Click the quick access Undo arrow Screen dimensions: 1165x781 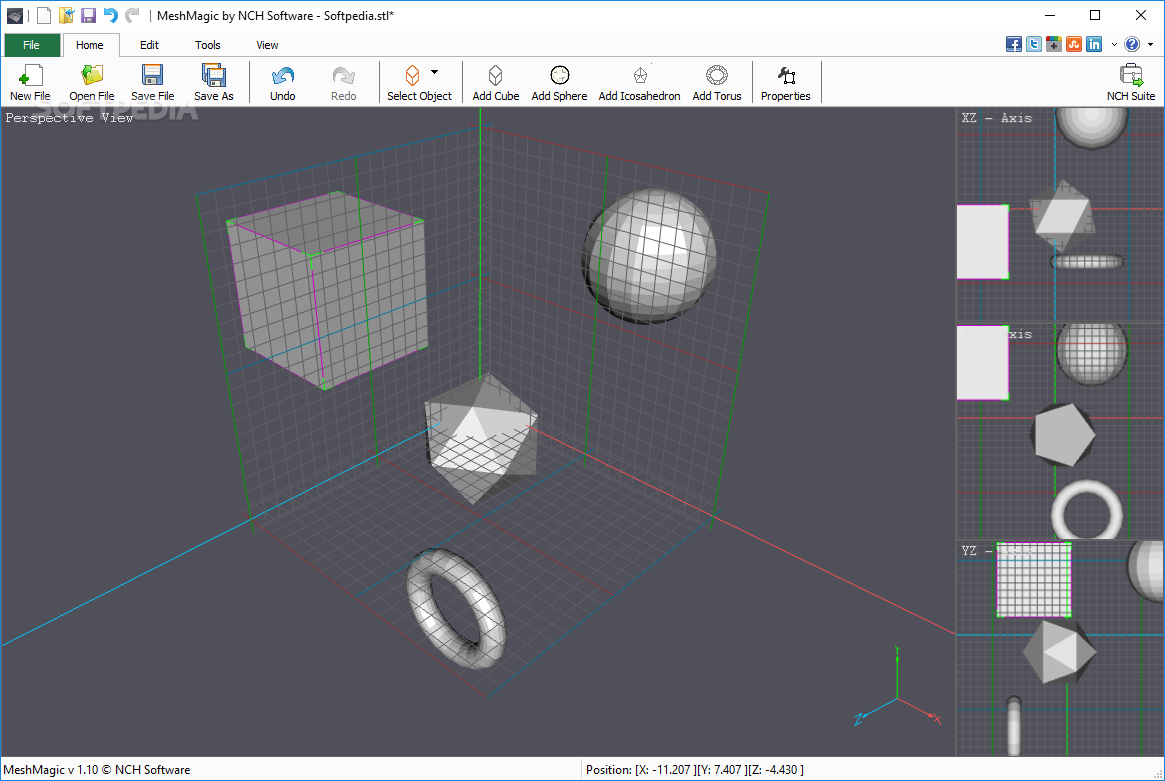(111, 15)
